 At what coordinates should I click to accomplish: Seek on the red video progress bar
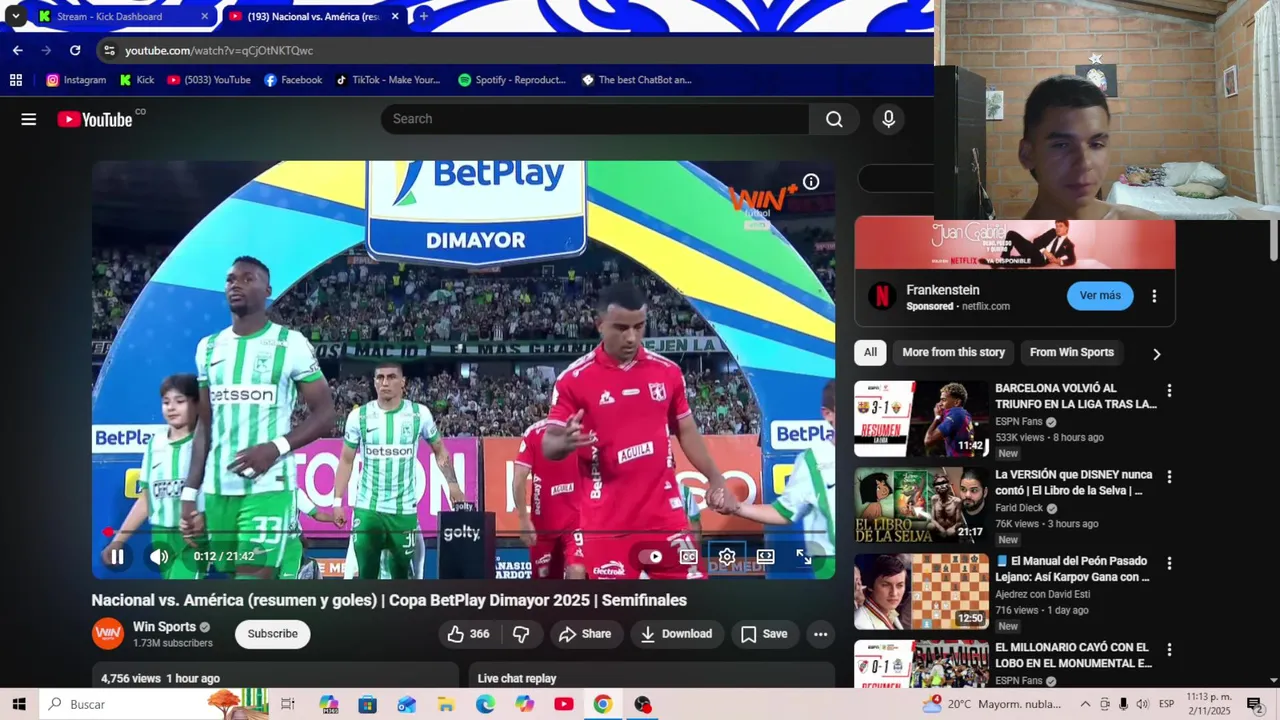[464, 532]
